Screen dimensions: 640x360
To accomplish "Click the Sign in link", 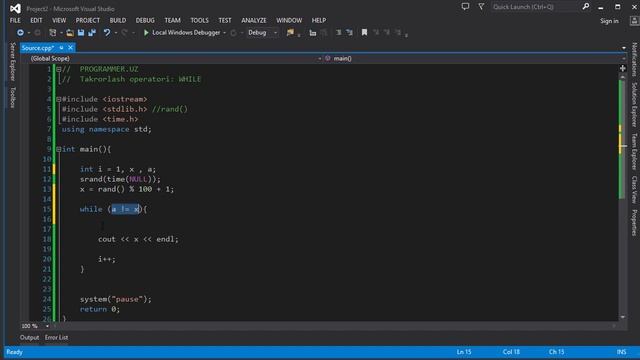I will [x=609, y=21].
